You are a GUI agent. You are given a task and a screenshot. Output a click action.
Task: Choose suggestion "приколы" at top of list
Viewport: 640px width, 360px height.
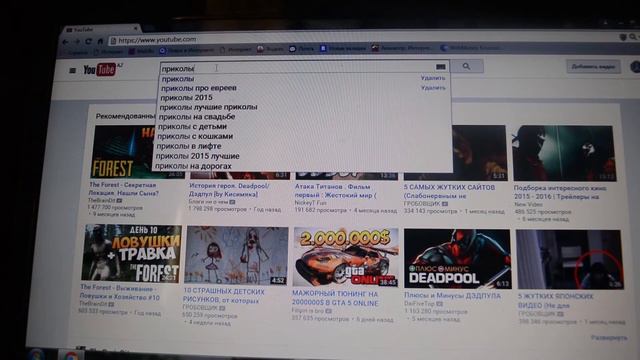pyautogui.click(x=178, y=79)
